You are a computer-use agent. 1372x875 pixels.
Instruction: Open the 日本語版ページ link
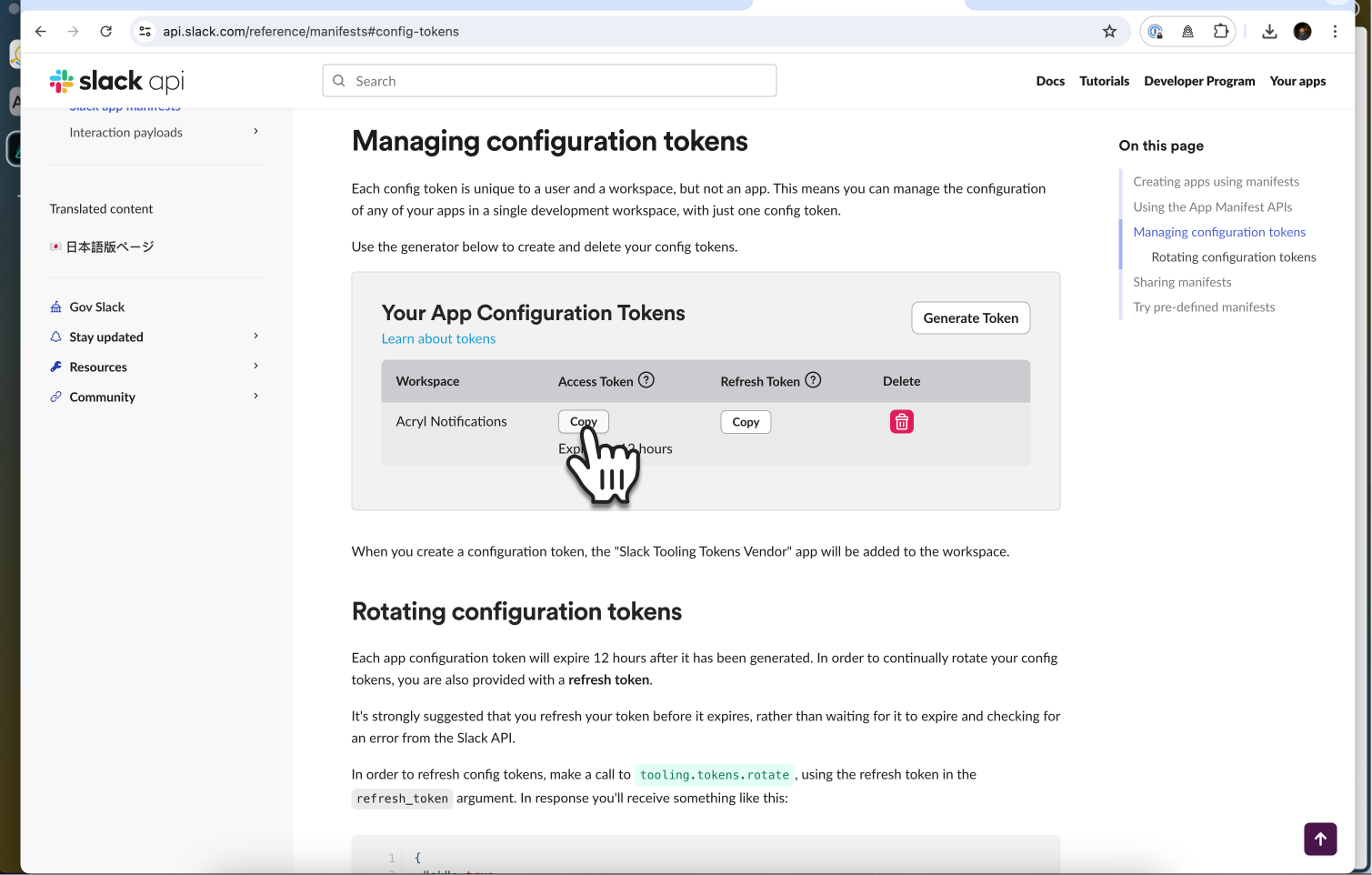click(x=110, y=246)
